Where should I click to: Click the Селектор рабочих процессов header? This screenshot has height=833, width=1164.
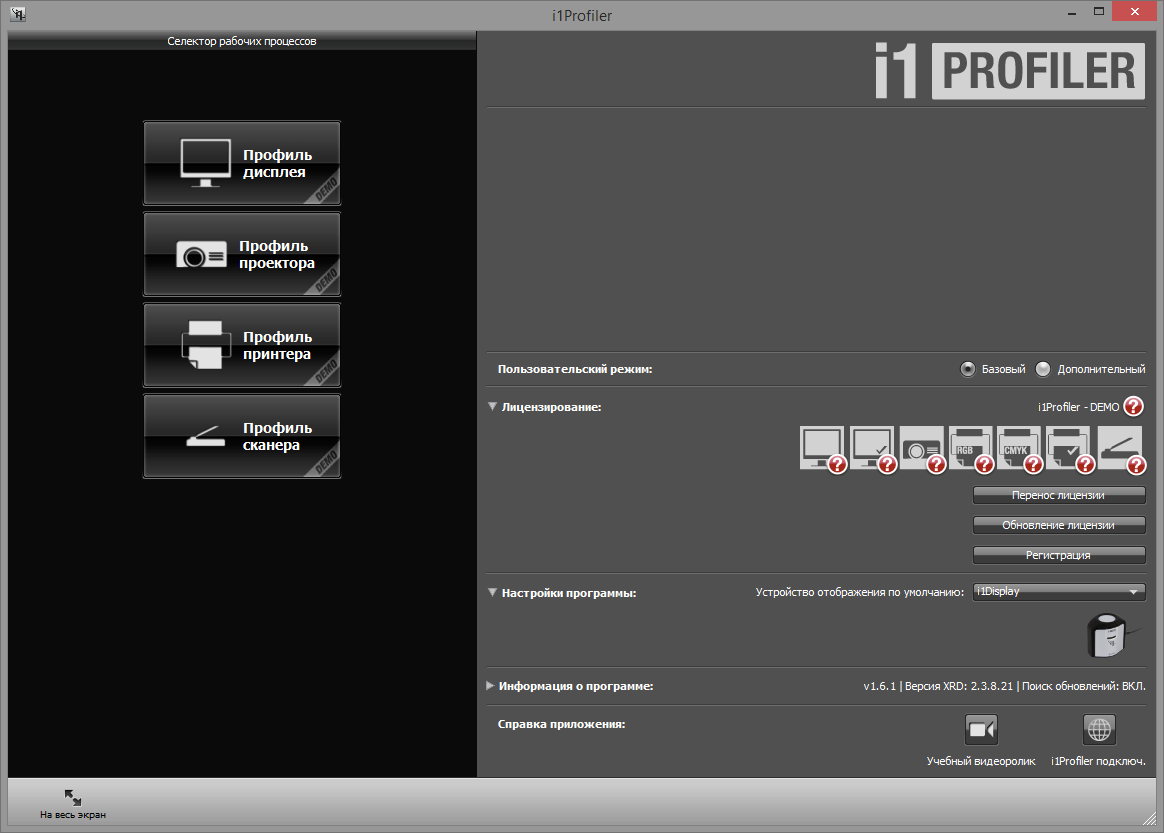[242, 41]
